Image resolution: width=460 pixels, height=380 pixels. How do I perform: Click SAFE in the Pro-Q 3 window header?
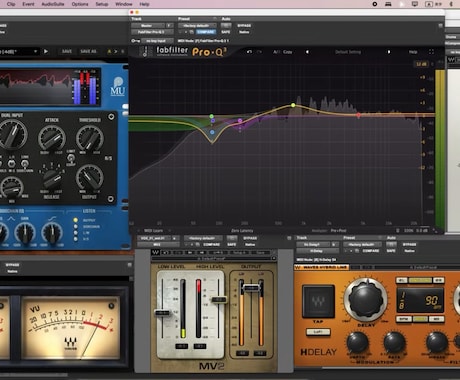pos(226,32)
